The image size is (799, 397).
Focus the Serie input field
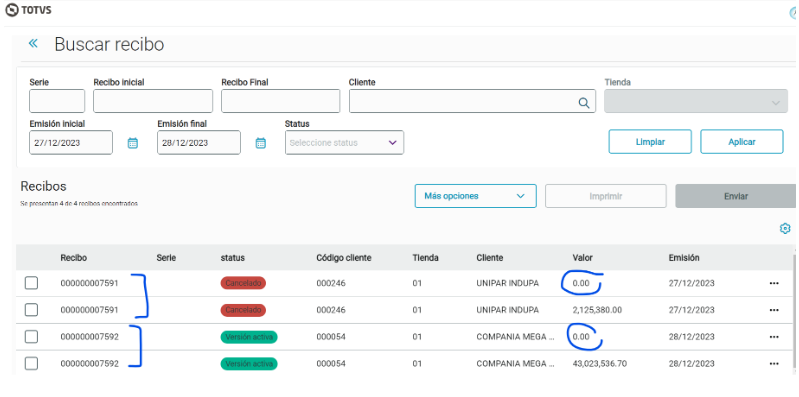click(x=57, y=101)
